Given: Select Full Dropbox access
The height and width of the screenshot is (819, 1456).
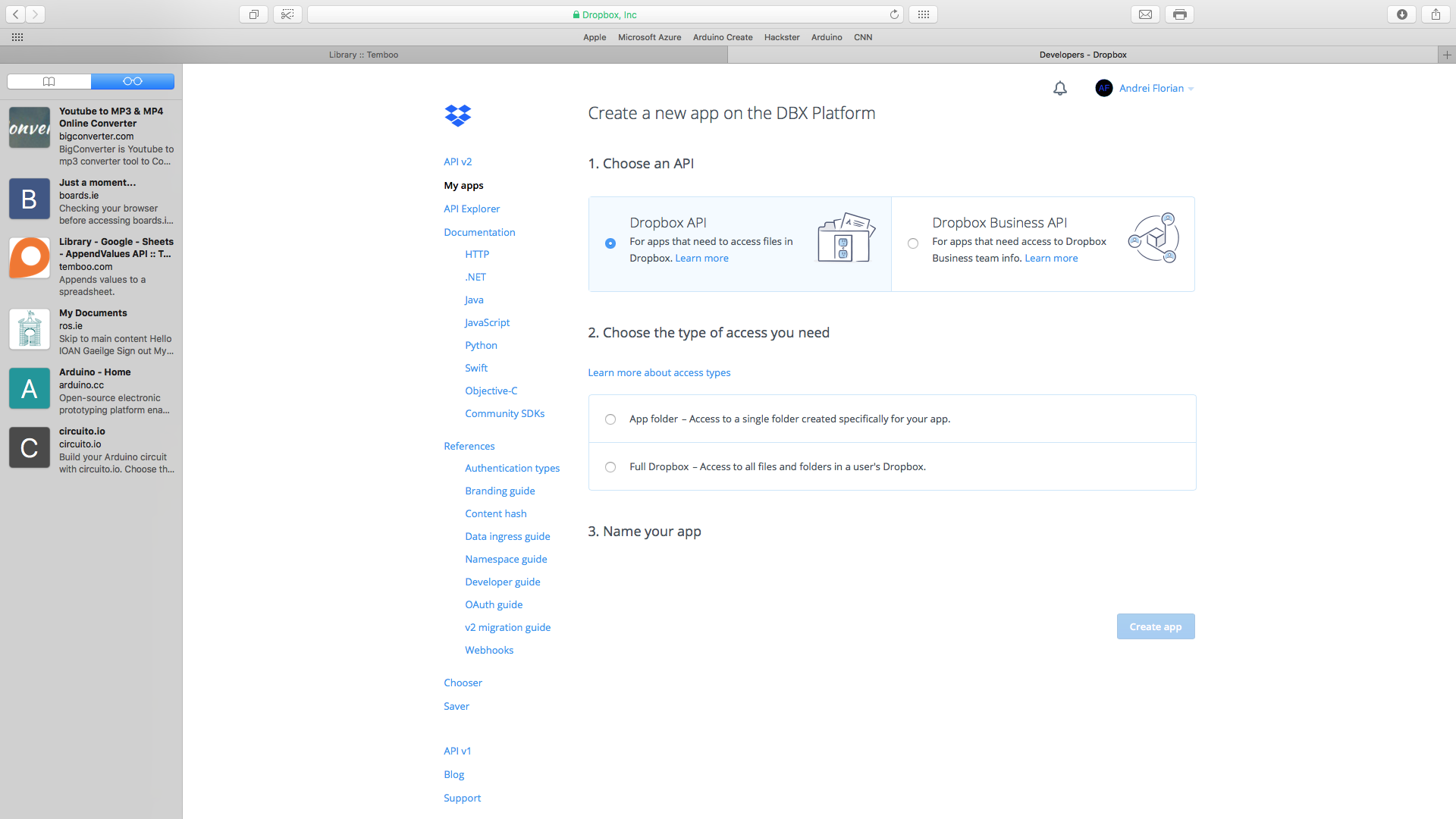Looking at the screenshot, I should (x=610, y=467).
